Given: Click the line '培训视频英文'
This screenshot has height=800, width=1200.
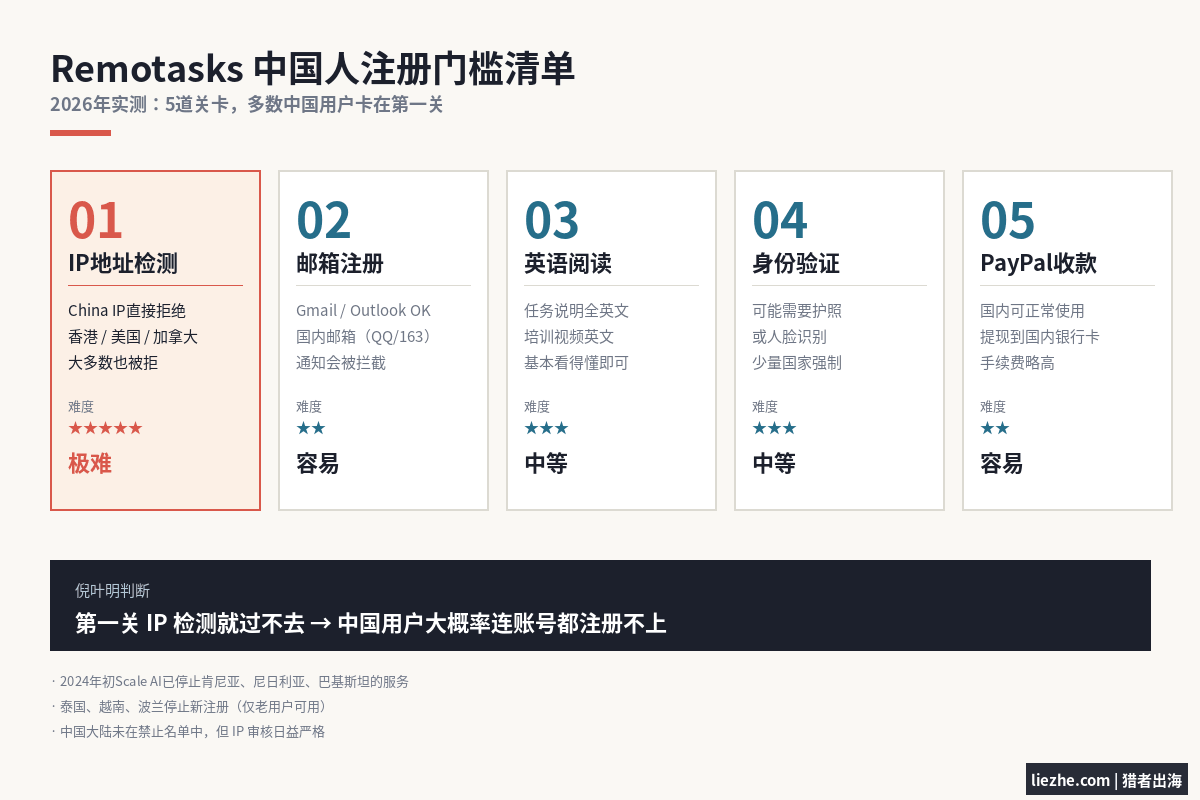Looking at the screenshot, I should click(x=569, y=337).
